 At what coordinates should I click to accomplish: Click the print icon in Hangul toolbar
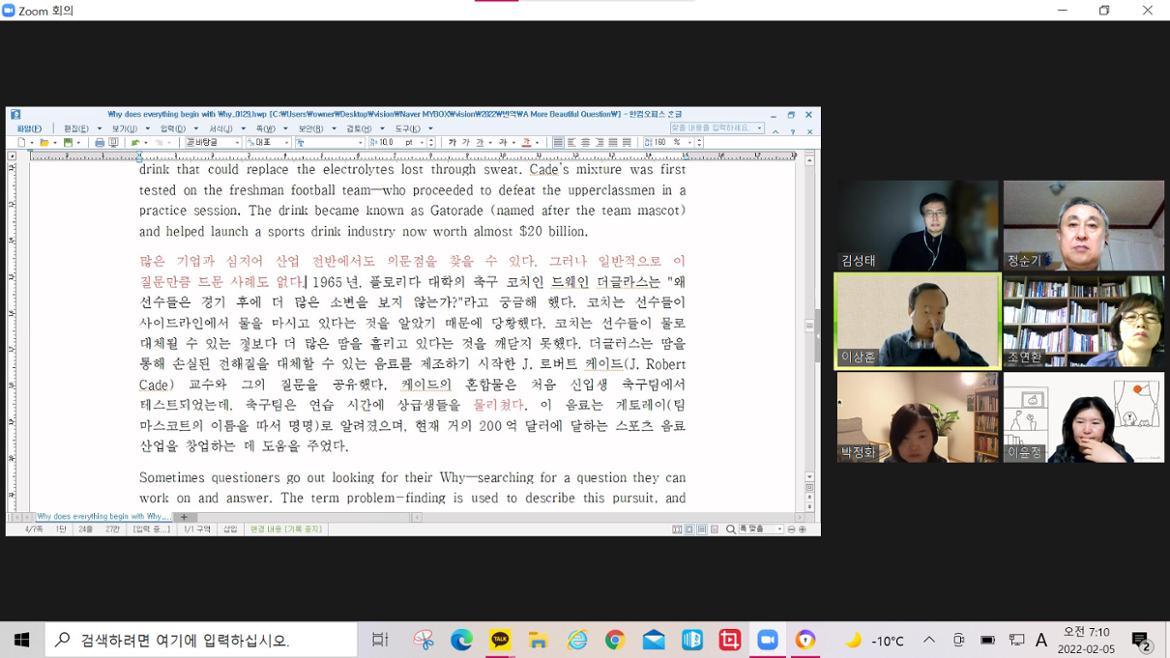[x=99, y=143]
